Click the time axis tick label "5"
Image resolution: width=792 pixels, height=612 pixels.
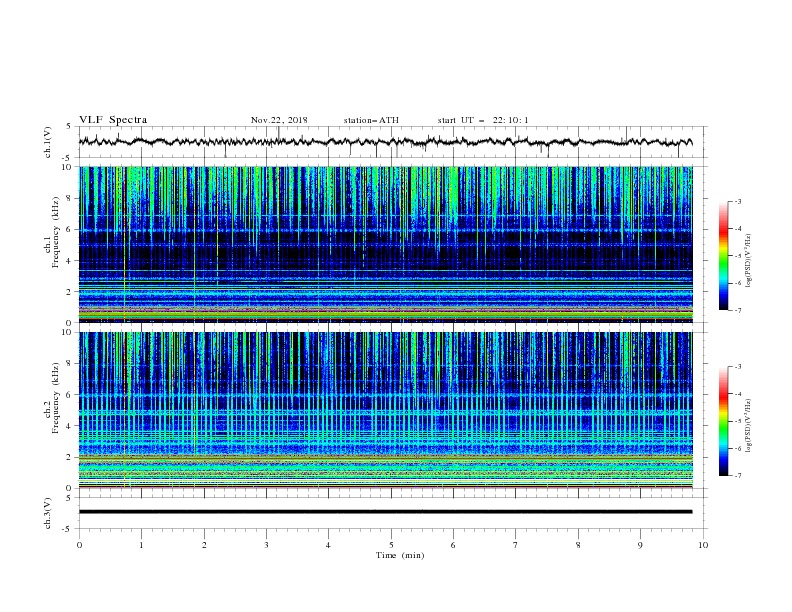click(391, 545)
